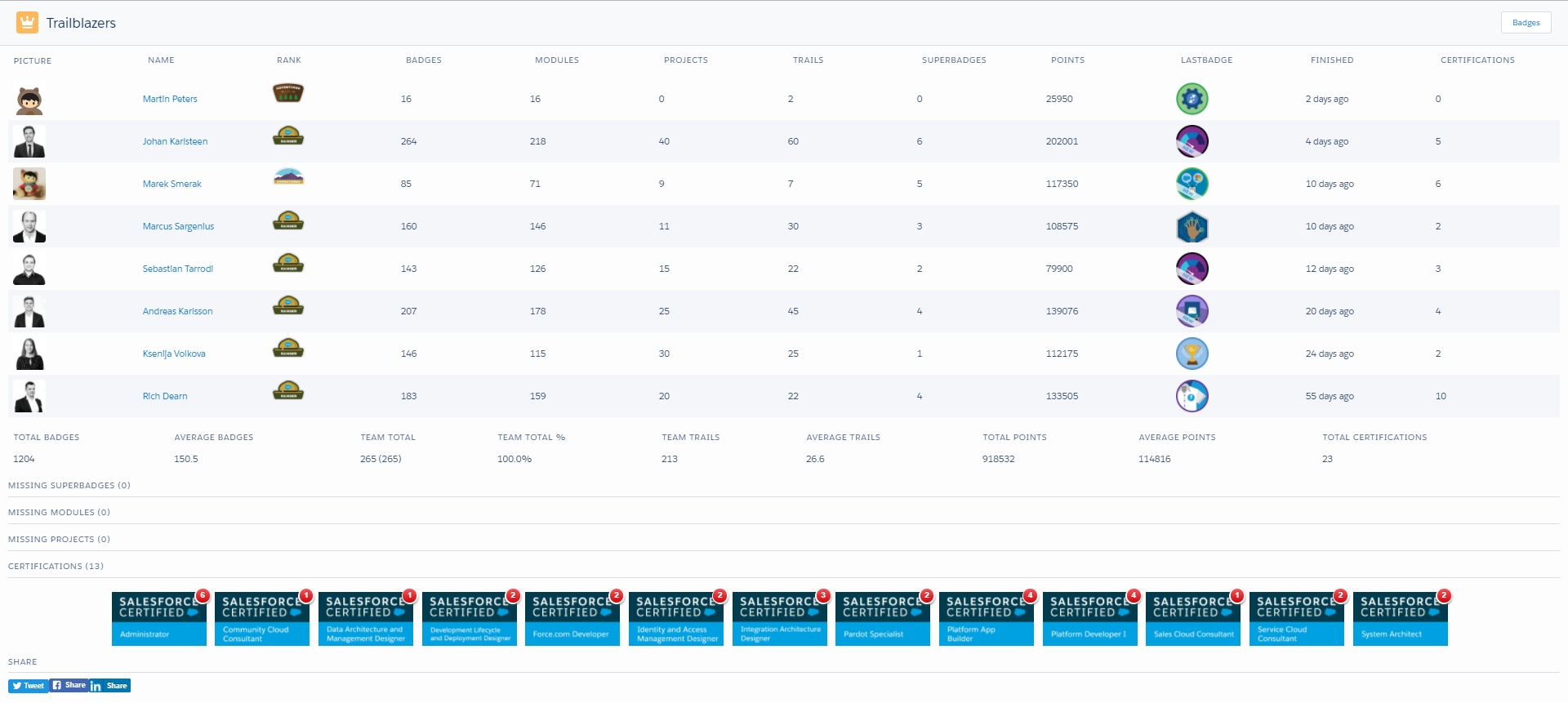Viewport: 1568px width, 703px height.
Task: Click Marcus Sargenius' Ranger rank icon
Action: [x=288, y=220]
